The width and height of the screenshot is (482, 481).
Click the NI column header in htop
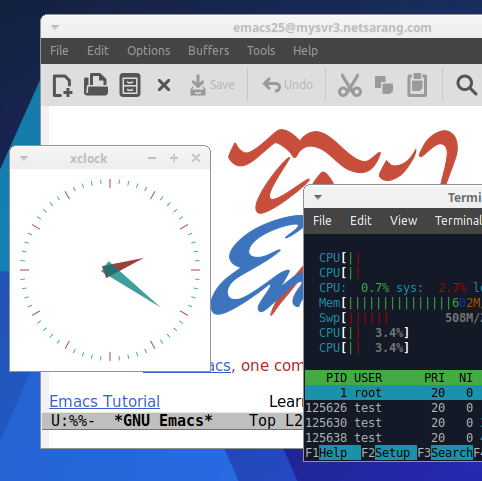click(x=466, y=378)
